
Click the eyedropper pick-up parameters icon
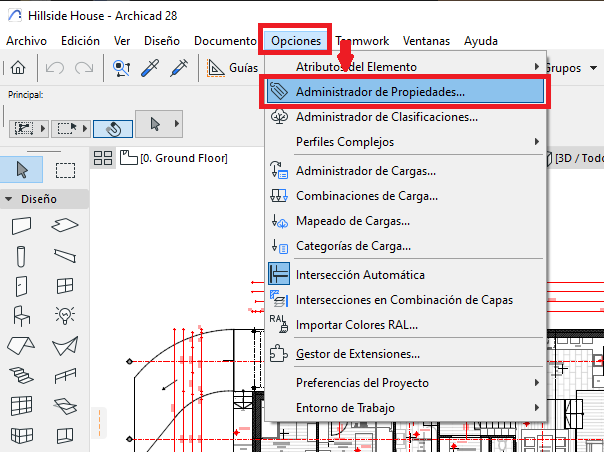[152, 68]
